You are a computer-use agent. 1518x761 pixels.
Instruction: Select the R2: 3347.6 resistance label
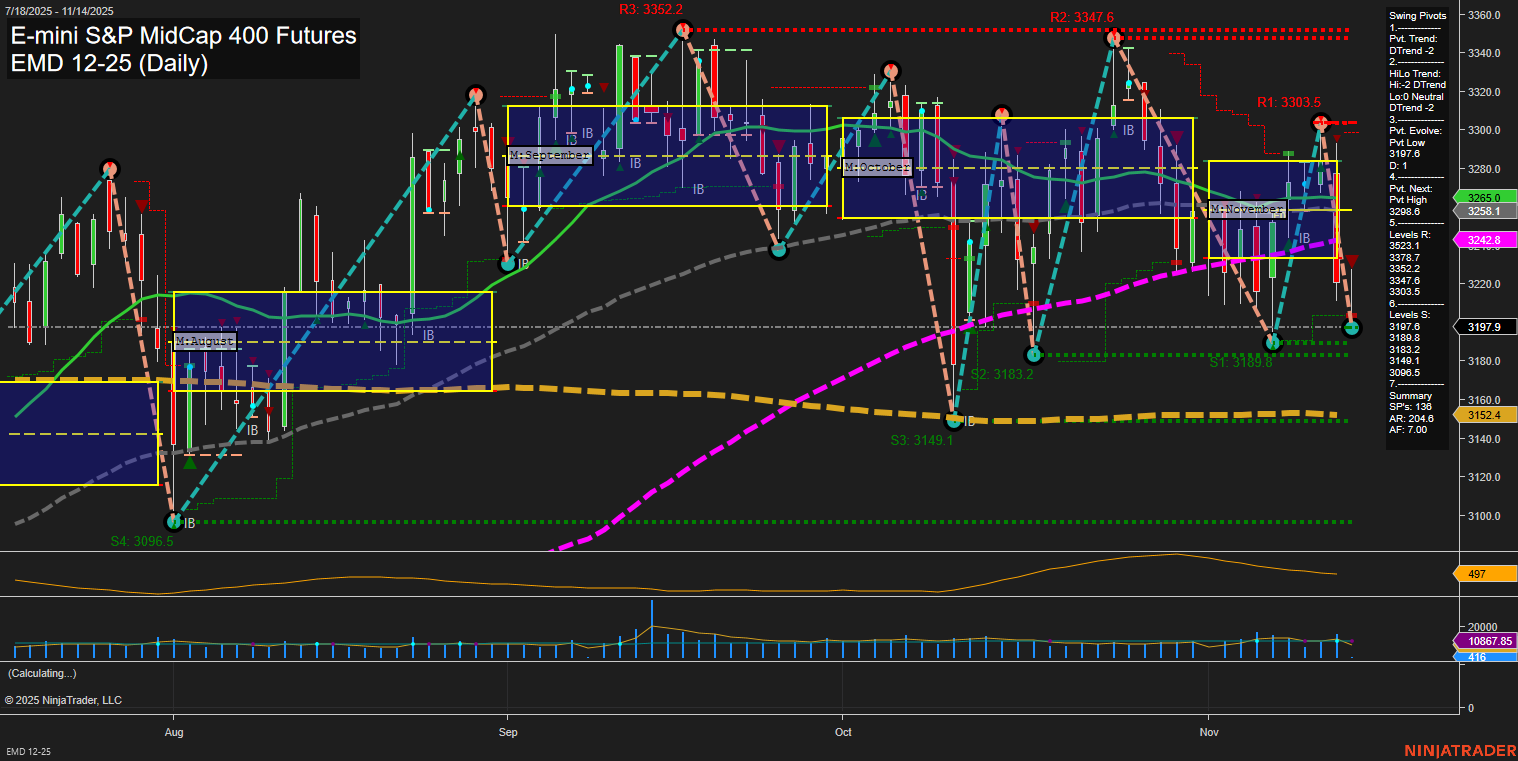[x=1082, y=17]
